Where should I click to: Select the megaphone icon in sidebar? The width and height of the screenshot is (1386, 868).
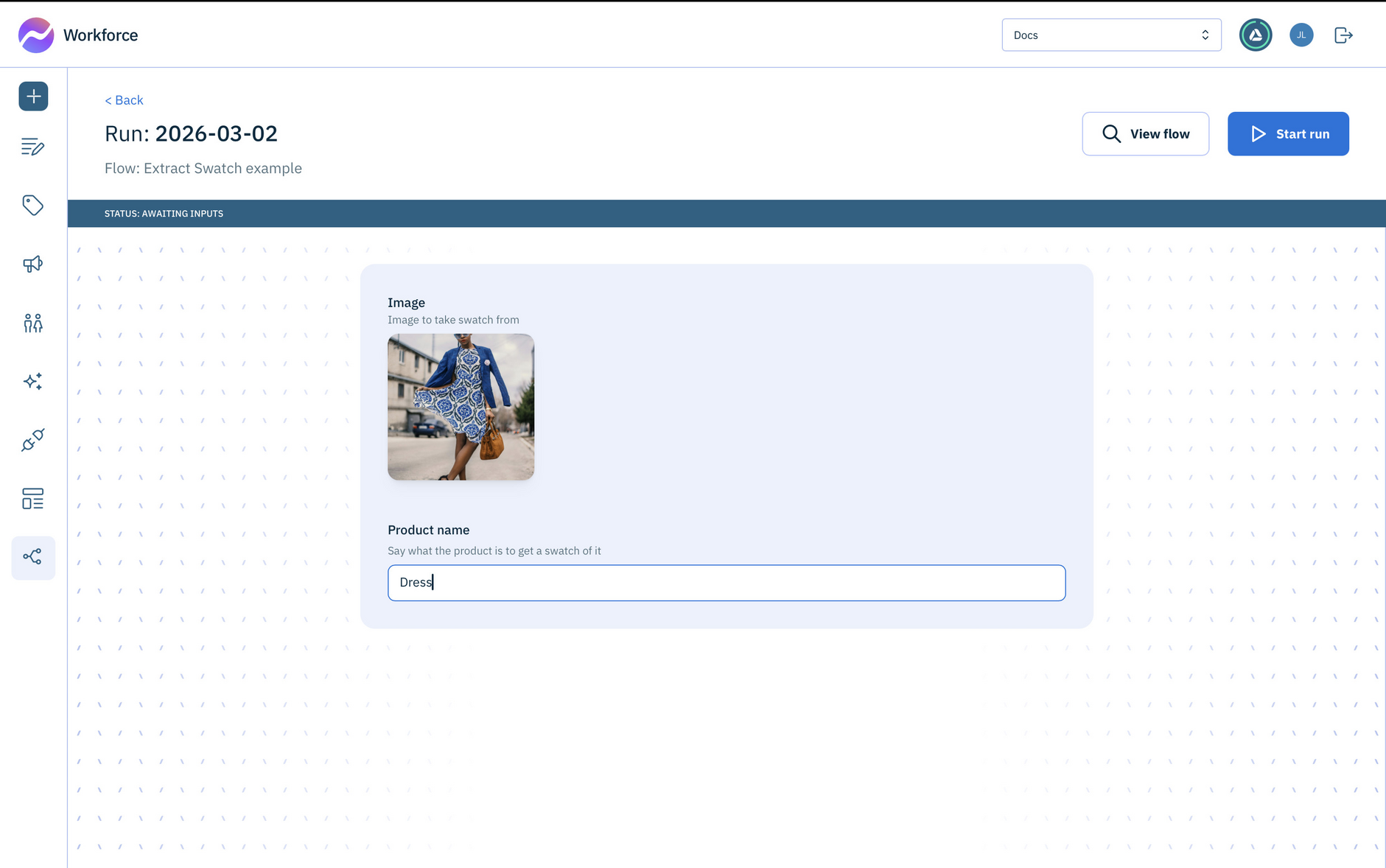[33, 264]
